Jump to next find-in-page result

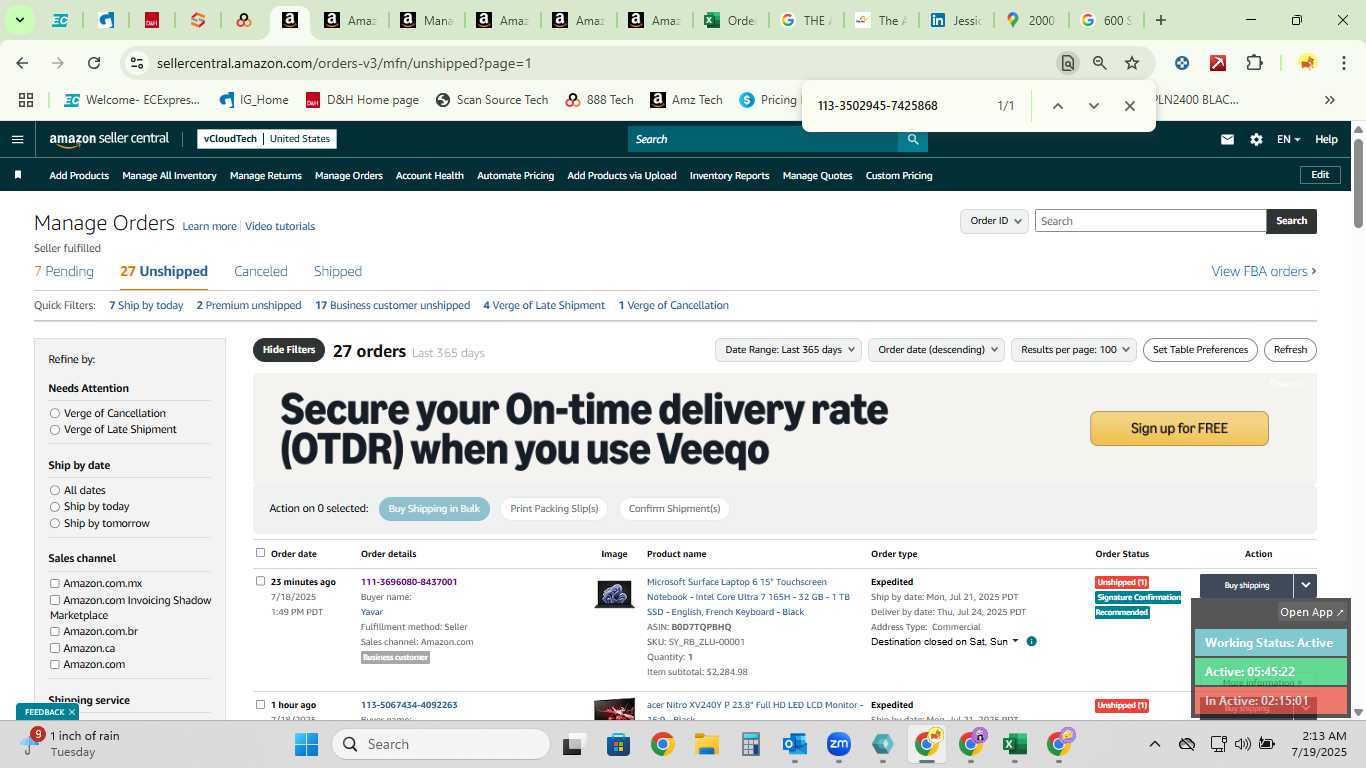pos(1093,106)
